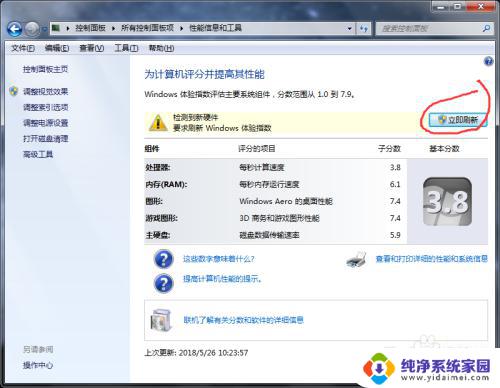Click the printer icon
Viewport: 500px width, 388px height.
356,260
